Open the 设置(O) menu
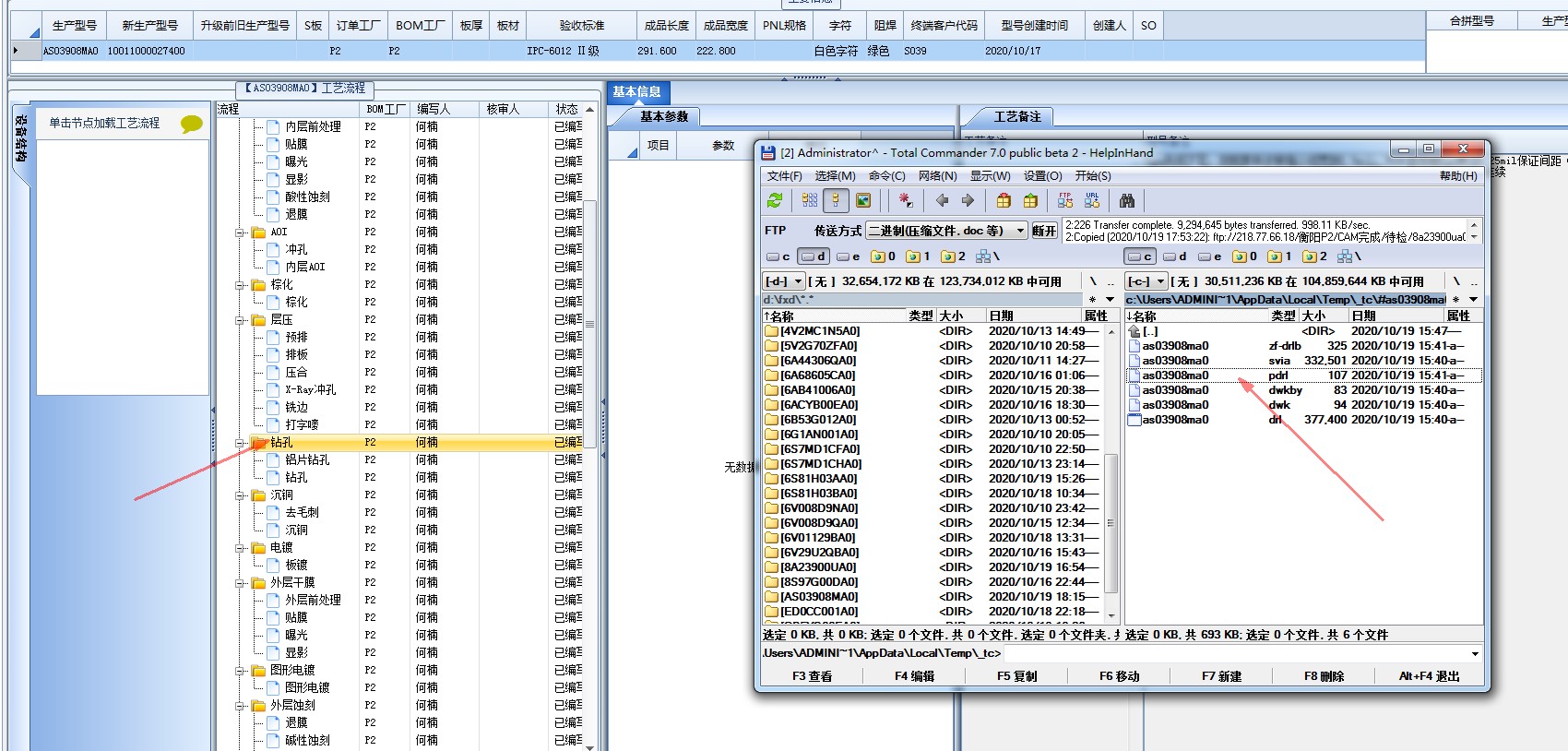This screenshot has width=1568, height=751. [1042, 176]
